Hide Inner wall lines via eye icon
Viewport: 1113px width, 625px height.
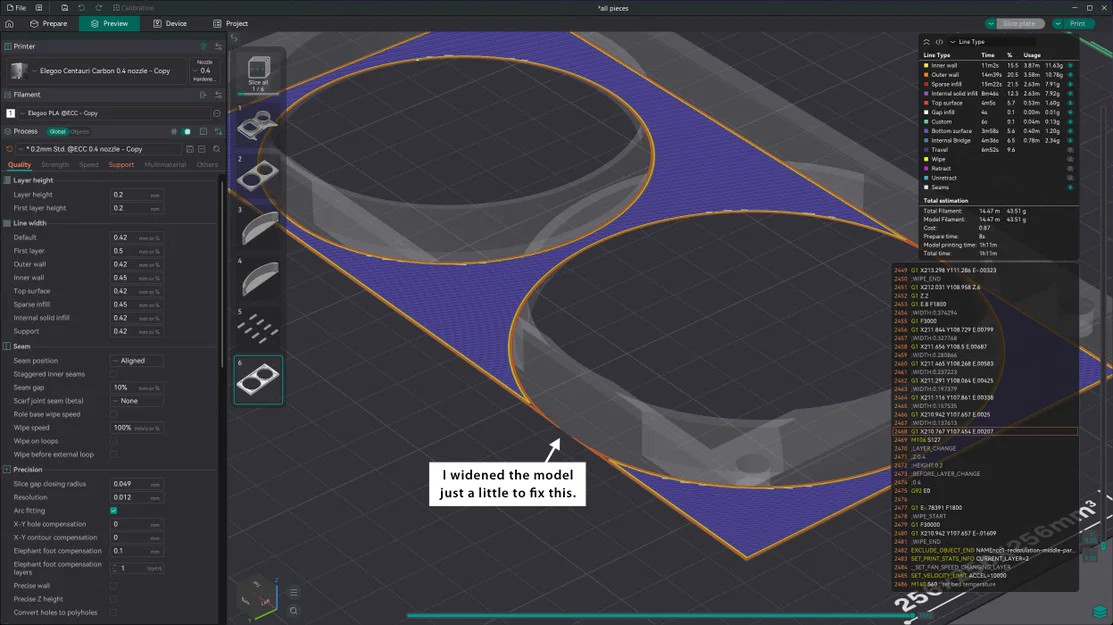point(1070,65)
